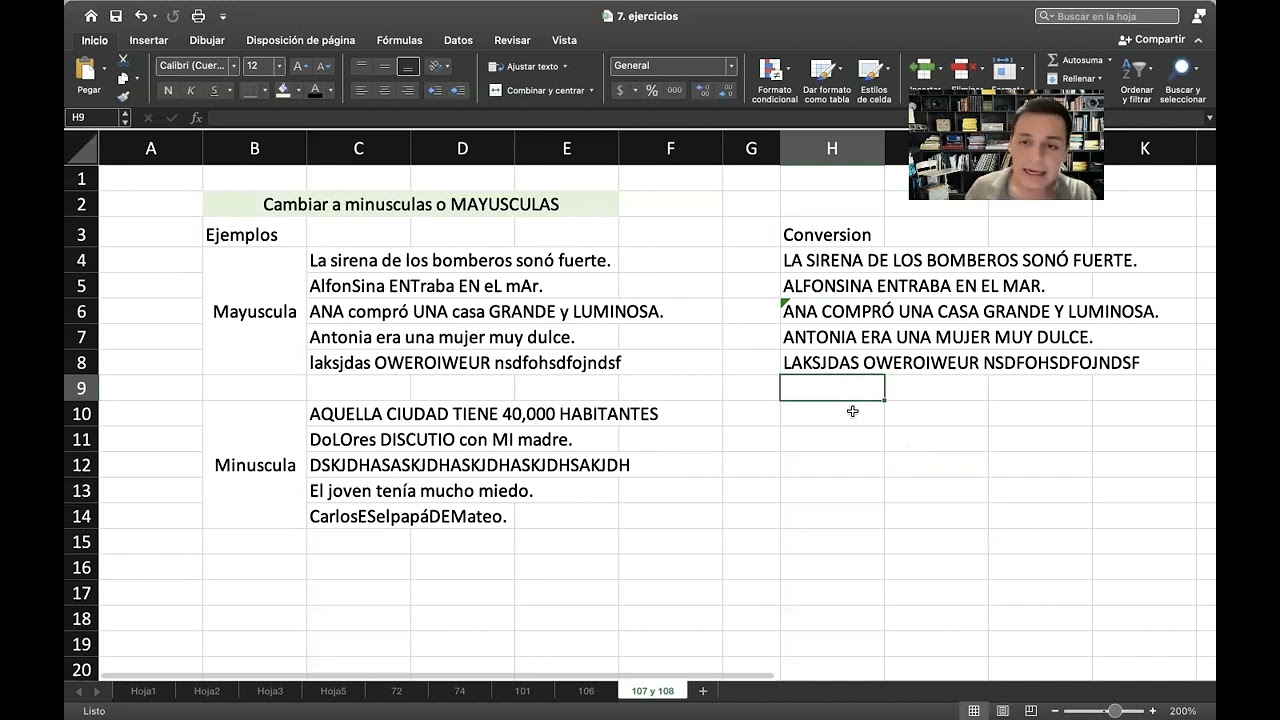
Task: Click the Compartir share button
Action: tap(1152, 40)
